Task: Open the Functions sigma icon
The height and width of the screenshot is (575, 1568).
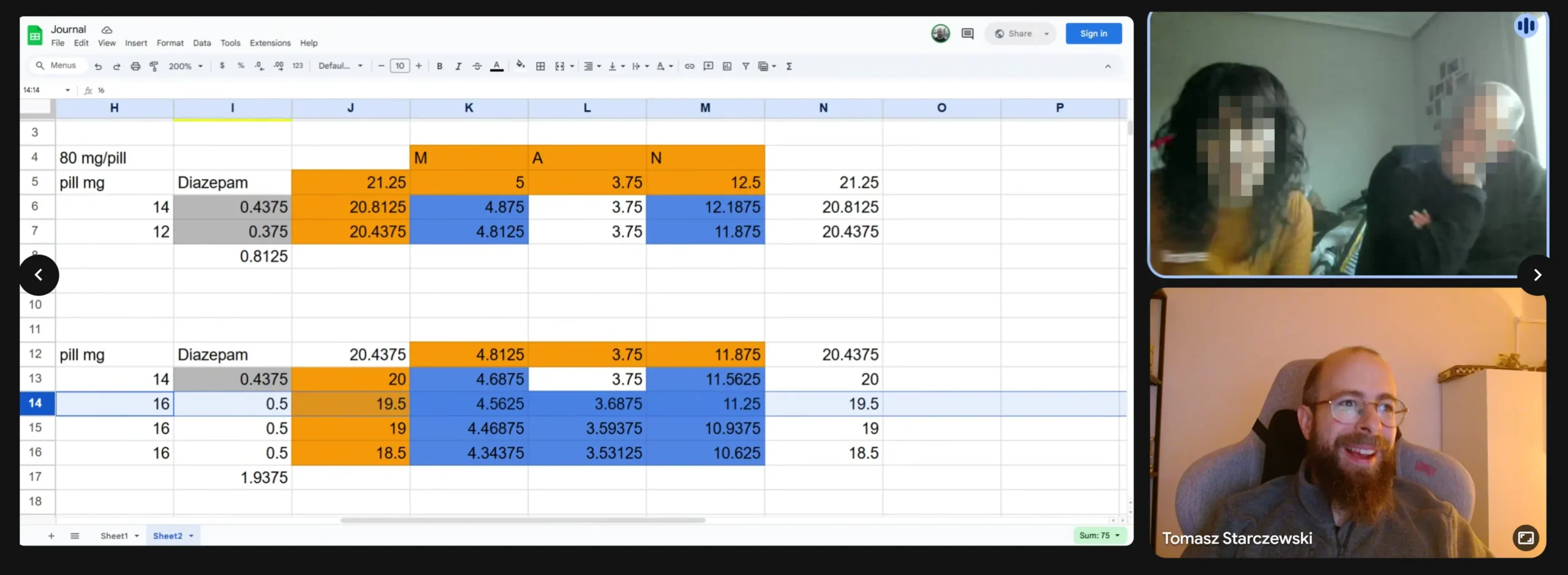Action: click(789, 66)
